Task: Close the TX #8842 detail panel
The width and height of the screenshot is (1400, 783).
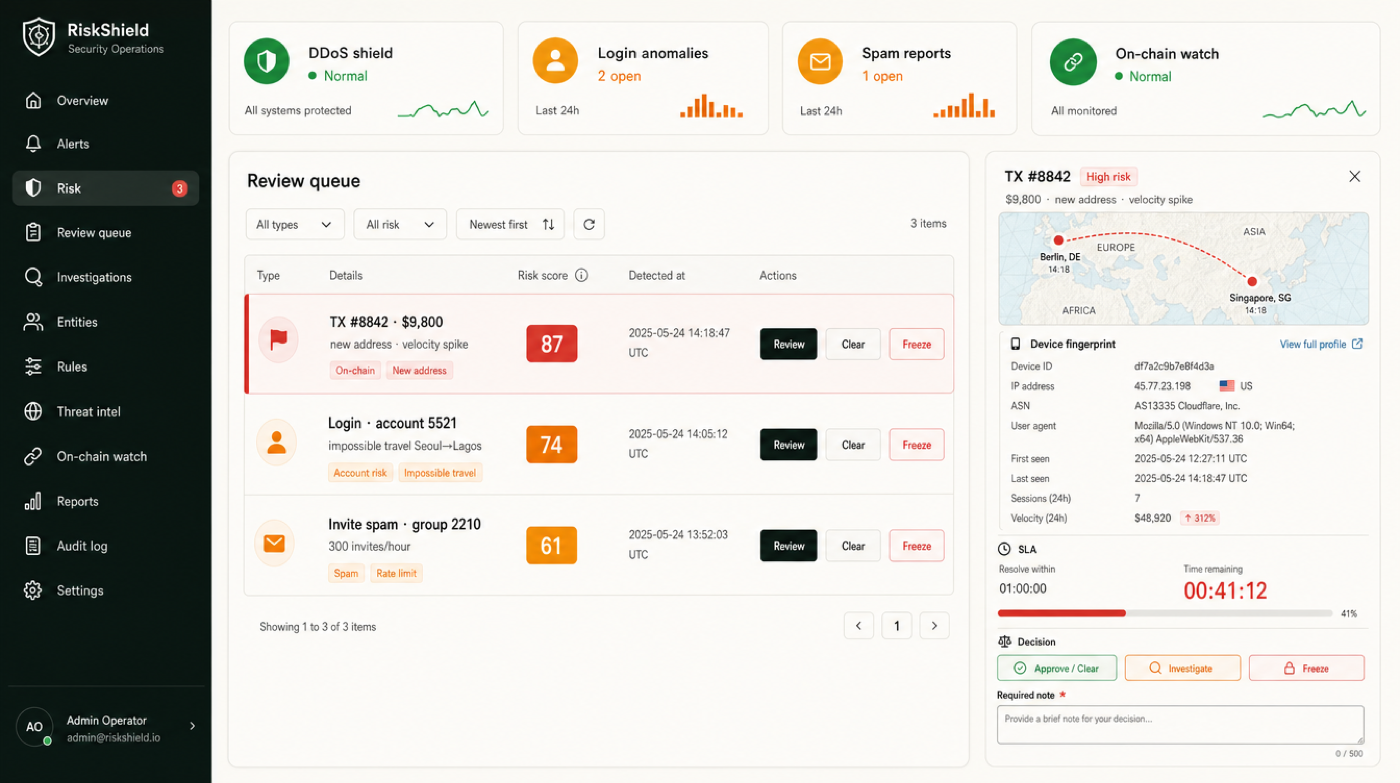Action: 1354,177
